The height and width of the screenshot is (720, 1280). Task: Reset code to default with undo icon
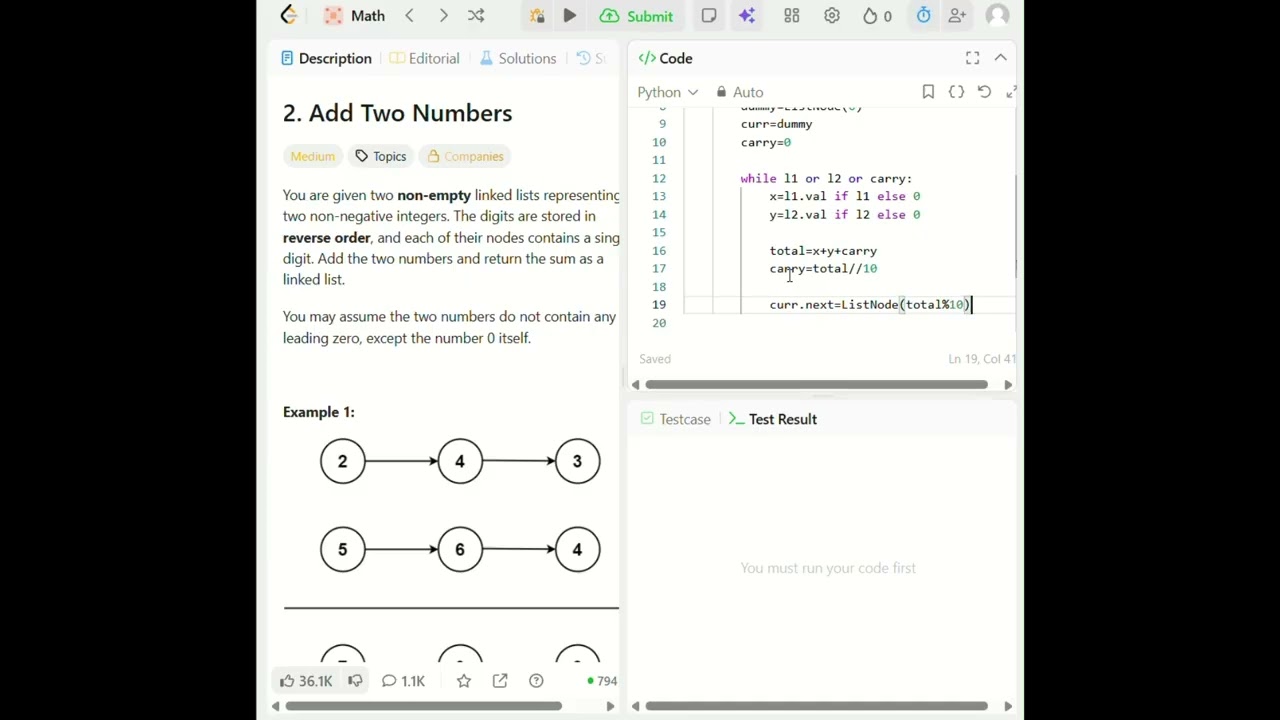point(984,92)
